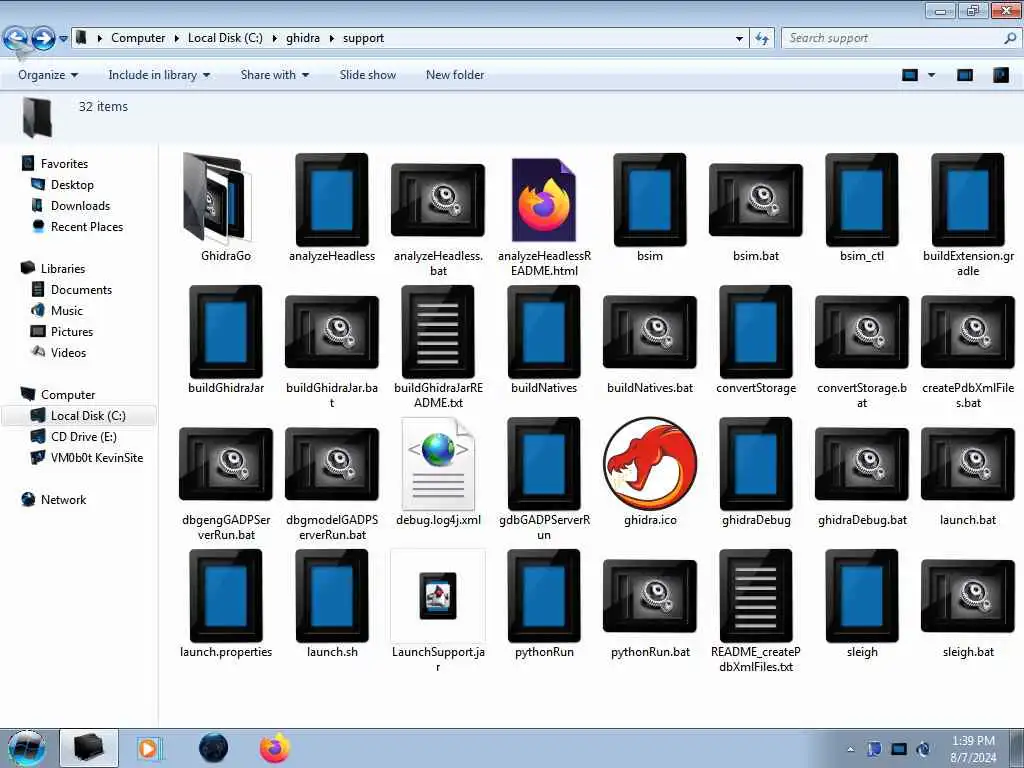Open the recent pages dropdown arrow
This screenshot has width=1024, height=768.
(x=63, y=39)
